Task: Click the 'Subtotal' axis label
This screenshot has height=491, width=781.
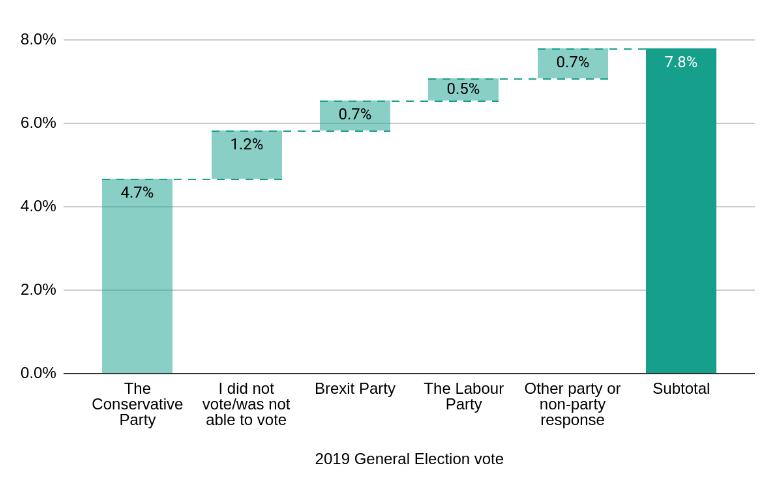Action: (680, 389)
